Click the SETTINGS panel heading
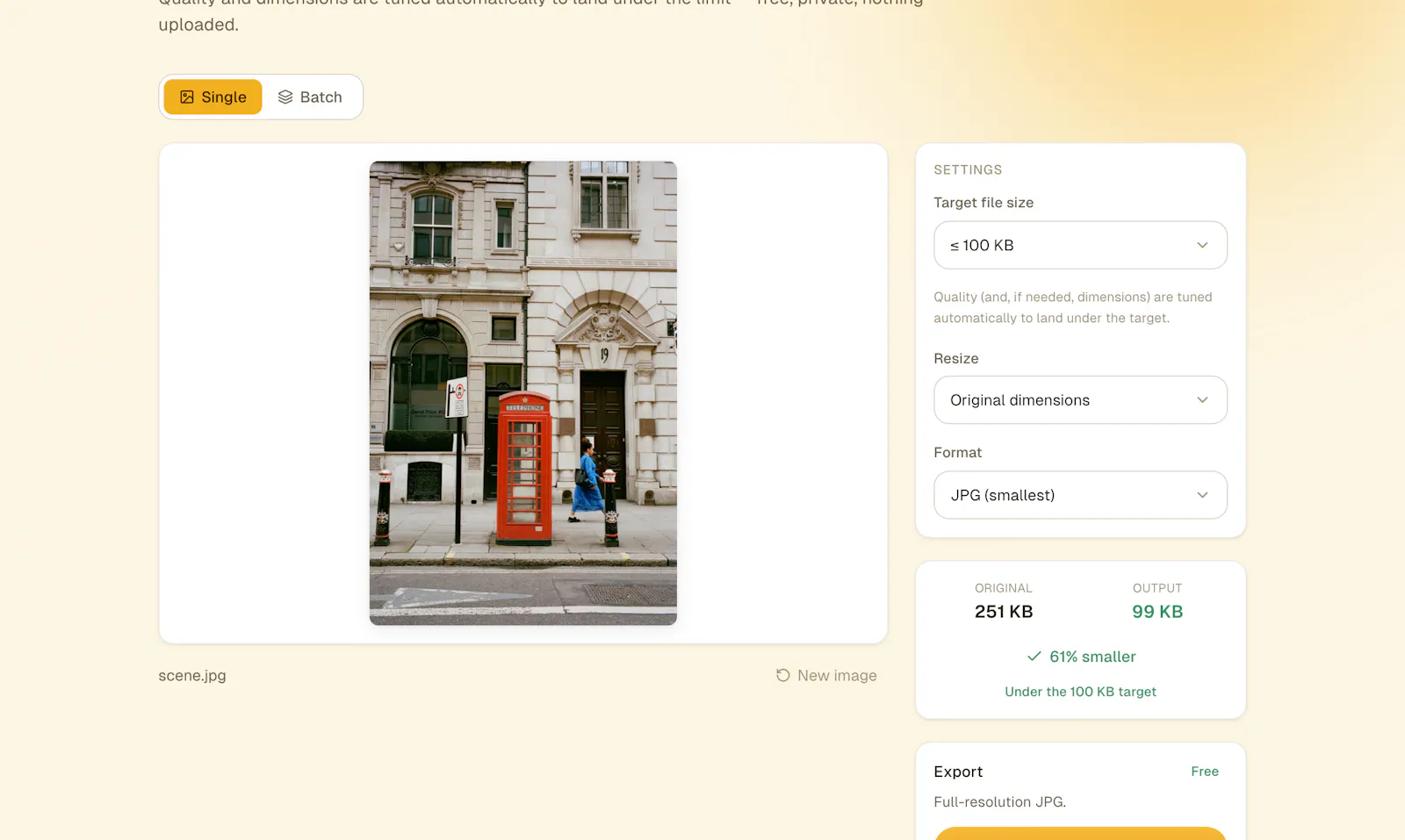The width and height of the screenshot is (1405, 840). (968, 170)
